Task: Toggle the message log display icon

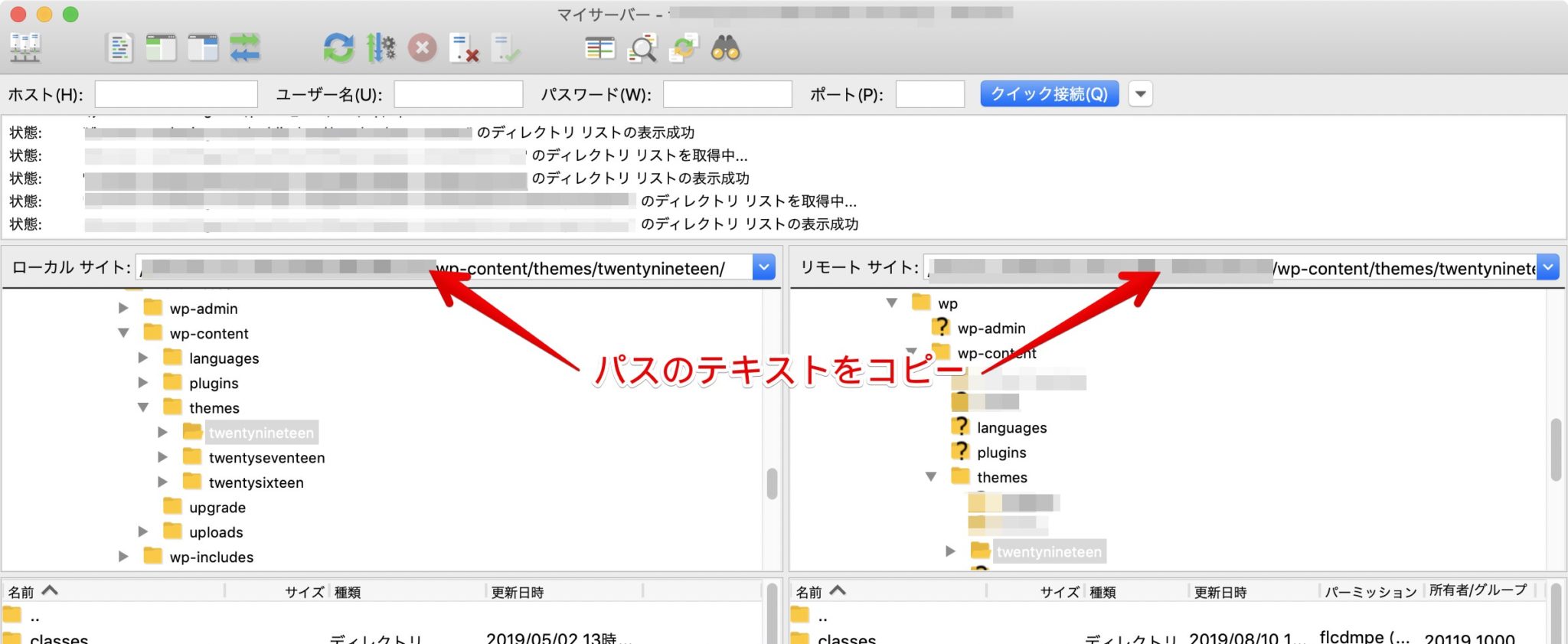Action: click(119, 48)
